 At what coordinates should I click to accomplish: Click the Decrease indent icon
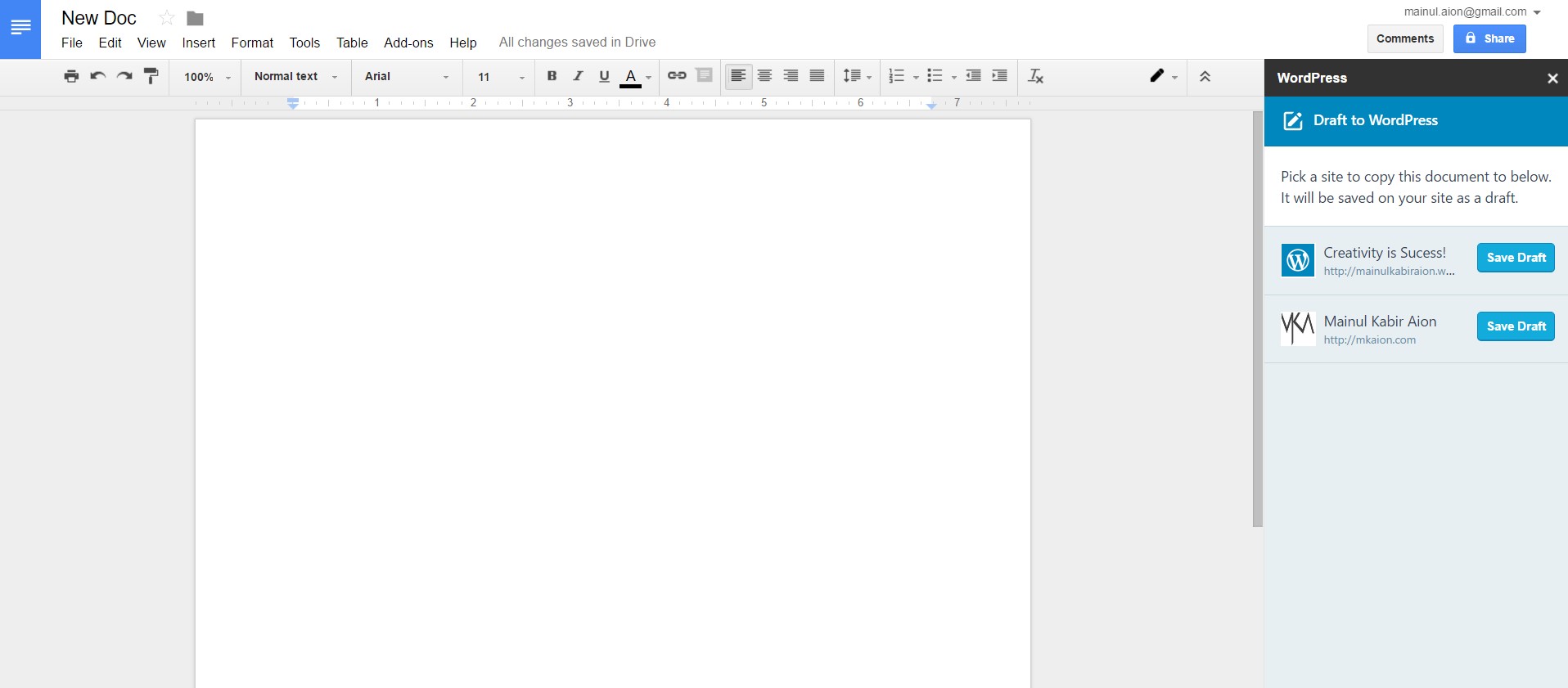[x=973, y=76]
